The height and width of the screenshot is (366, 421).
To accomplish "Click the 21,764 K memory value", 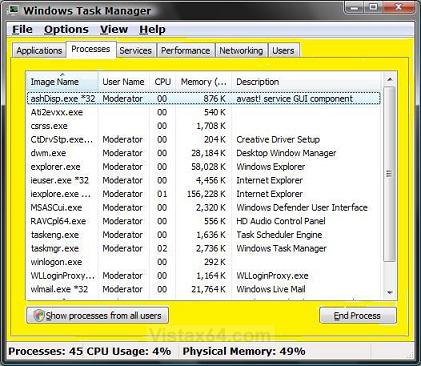I will coord(209,289).
